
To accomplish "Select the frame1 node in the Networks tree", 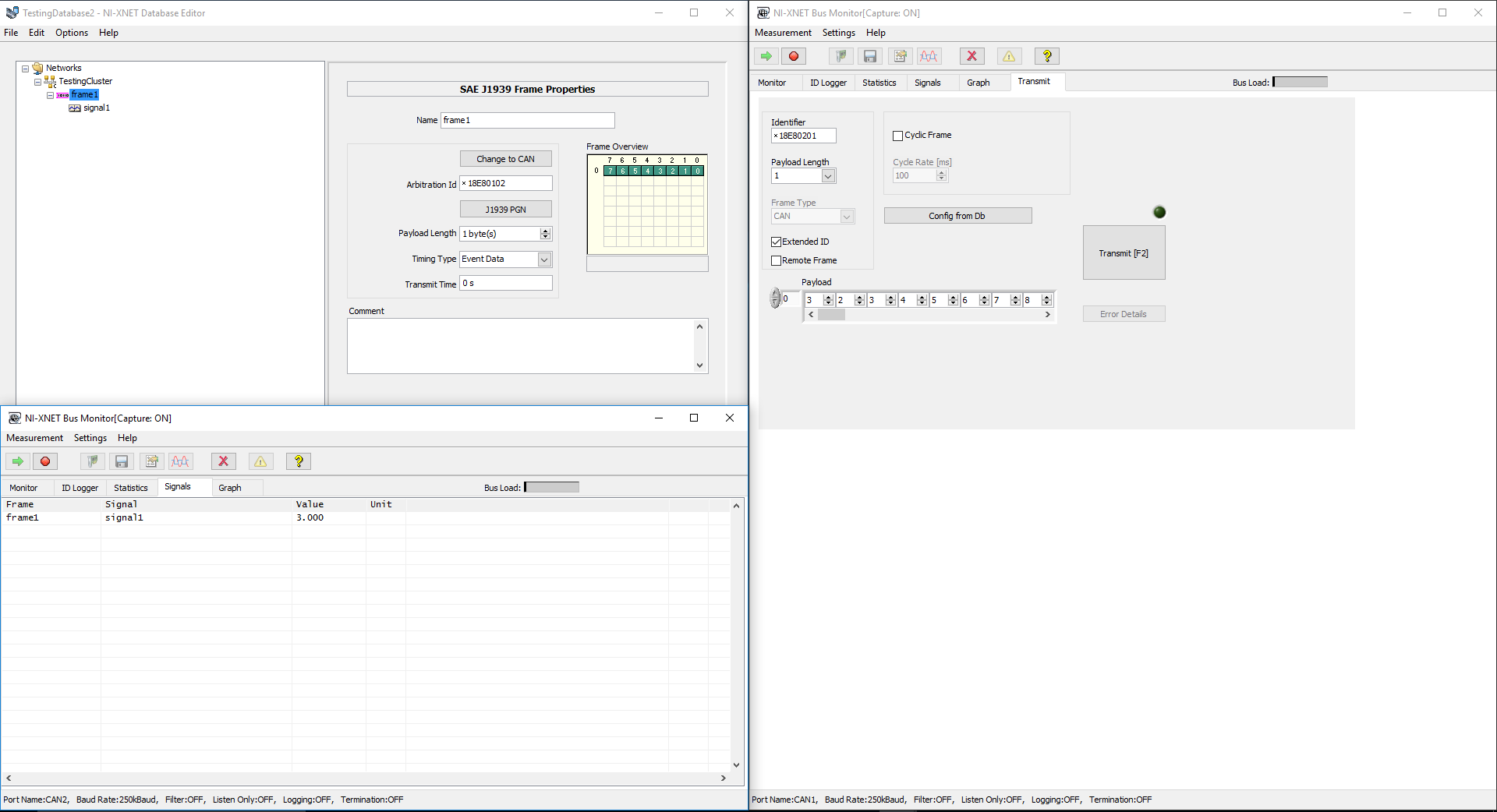I will 84,95.
